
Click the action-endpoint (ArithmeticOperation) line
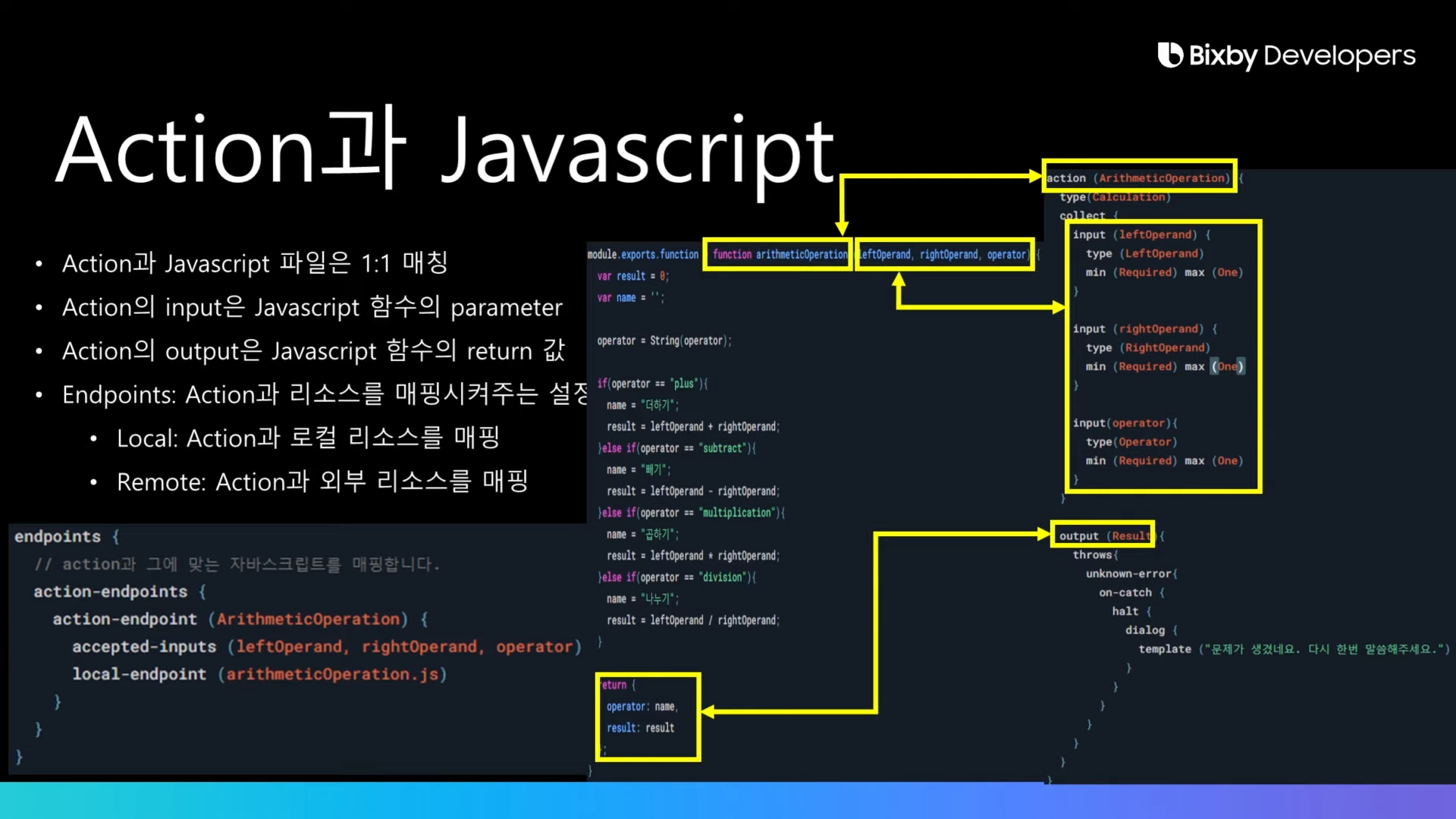240,620
